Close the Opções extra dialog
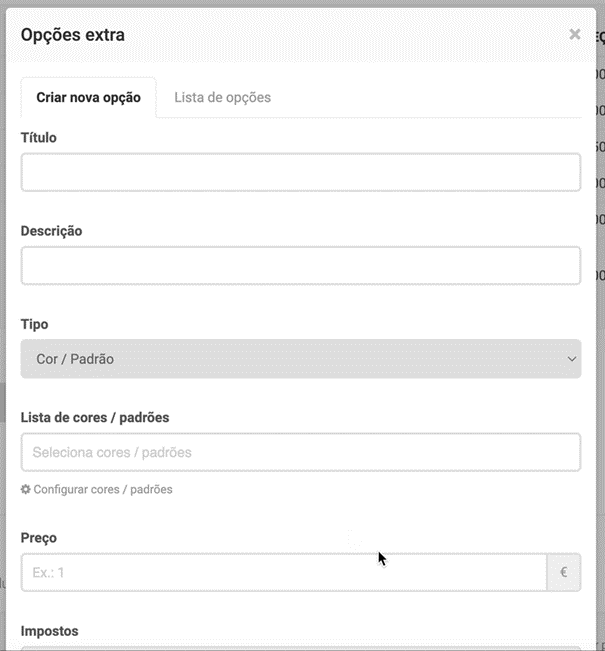This screenshot has height=651, width=605. click(x=574, y=34)
